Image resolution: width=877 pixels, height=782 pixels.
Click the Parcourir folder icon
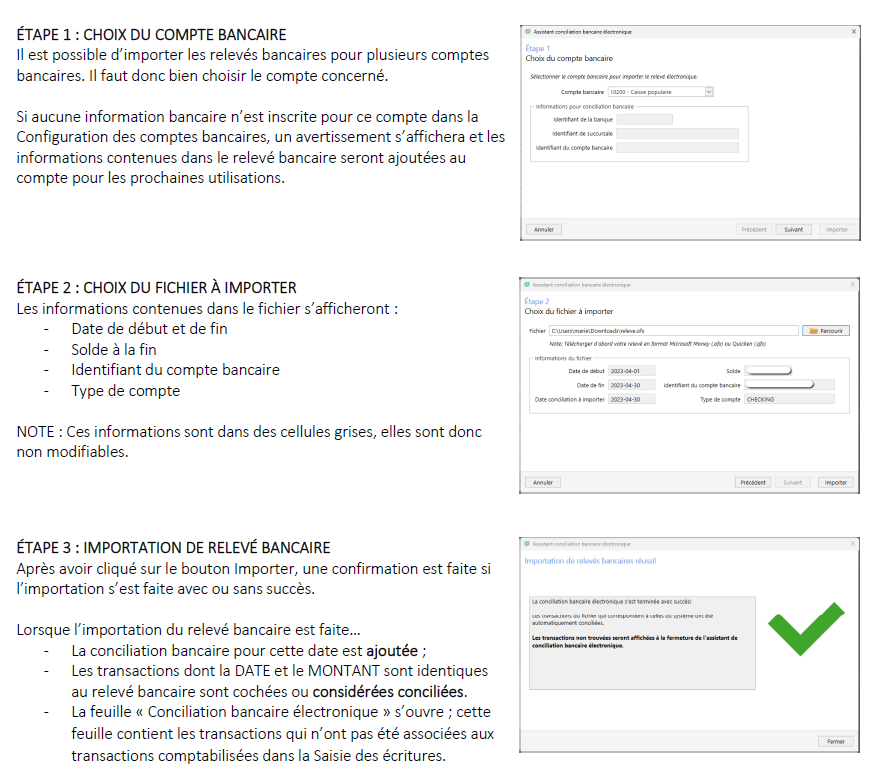pos(814,331)
